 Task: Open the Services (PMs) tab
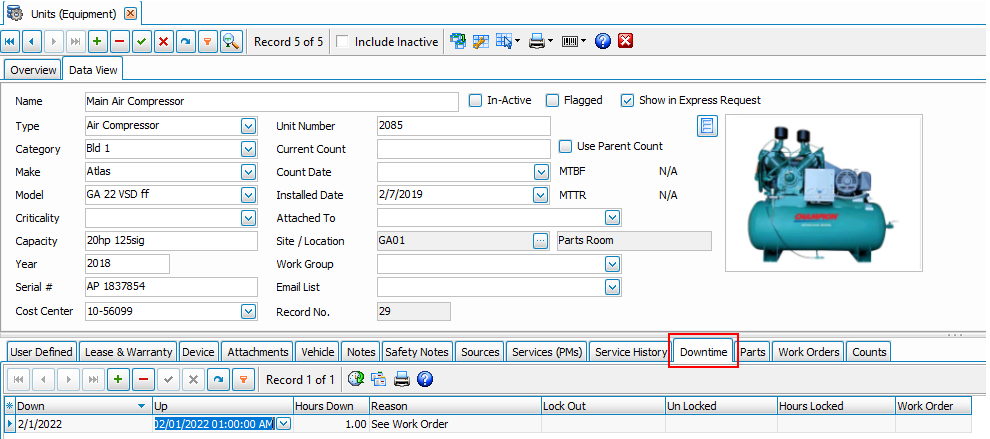click(547, 352)
